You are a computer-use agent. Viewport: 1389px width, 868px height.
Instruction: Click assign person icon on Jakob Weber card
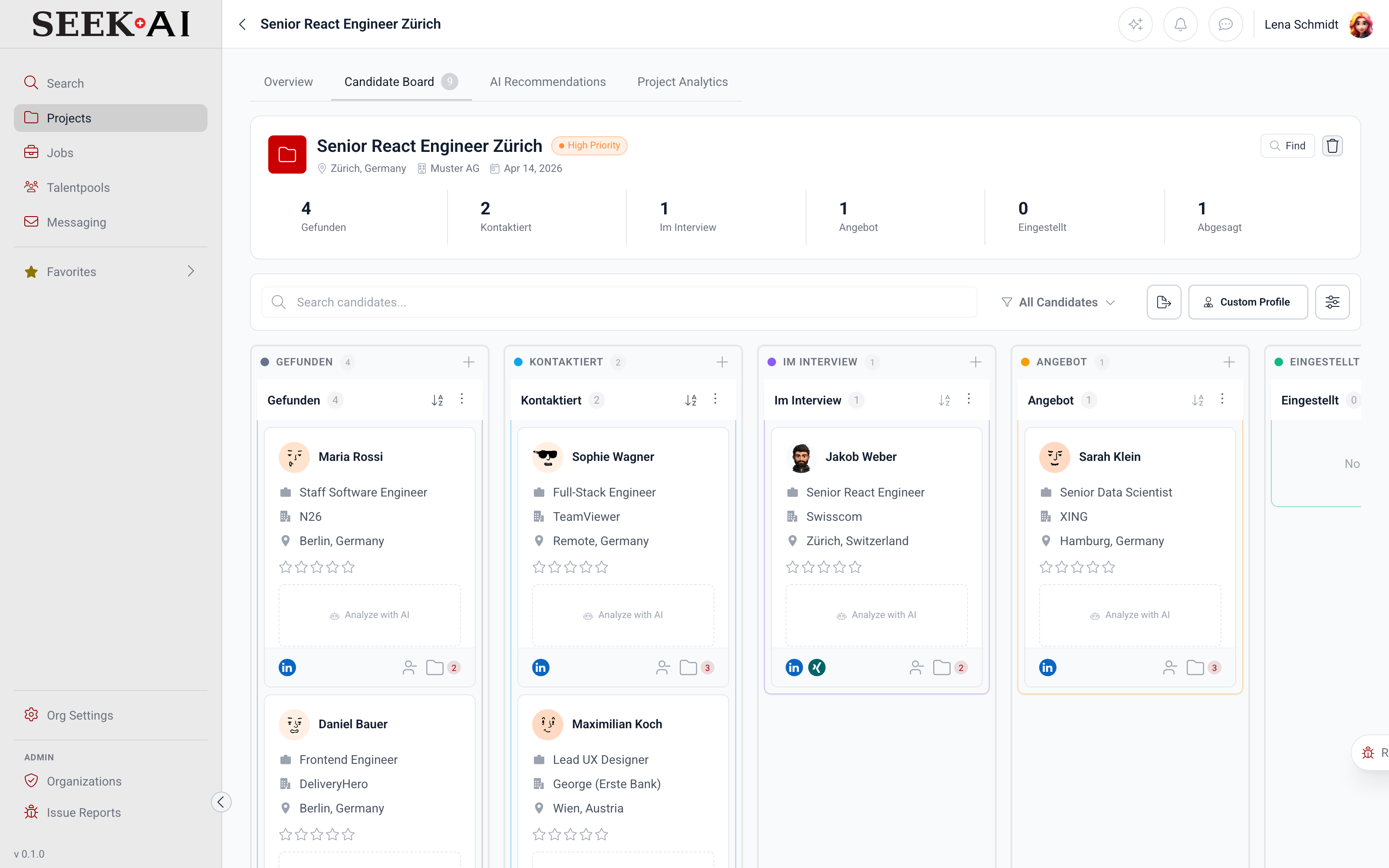(x=916, y=667)
